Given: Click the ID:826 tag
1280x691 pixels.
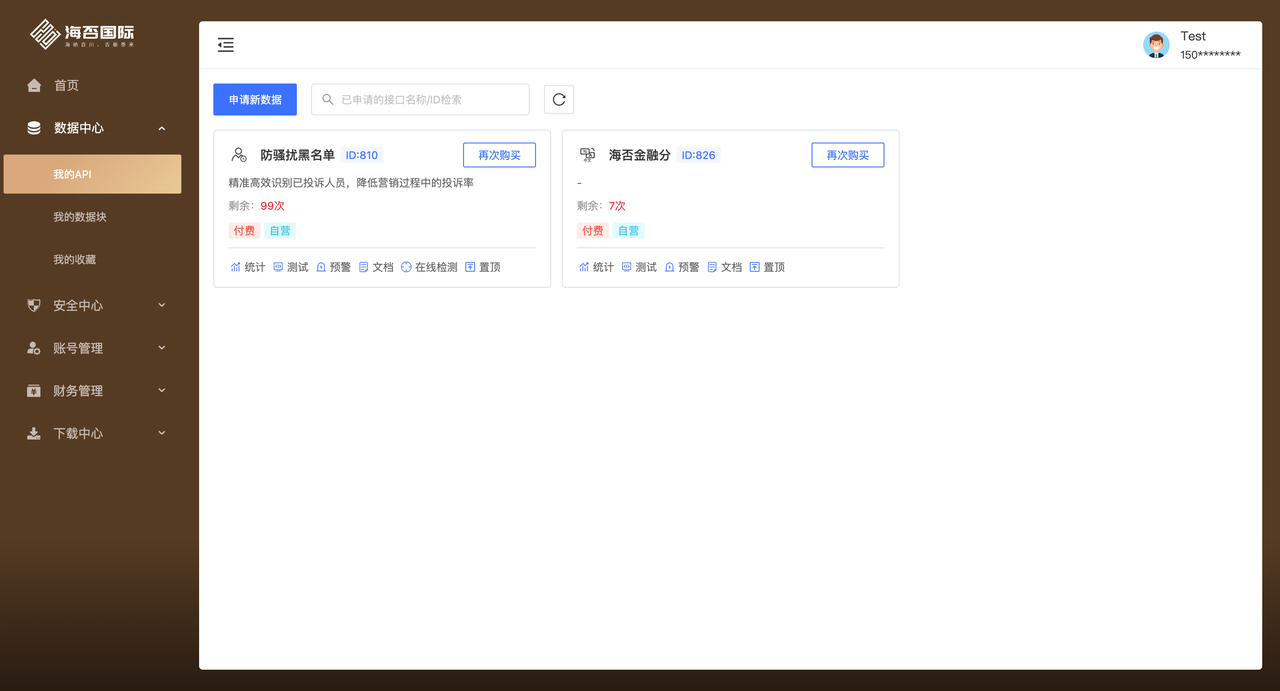Looking at the screenshot, I should pos(699,155).
